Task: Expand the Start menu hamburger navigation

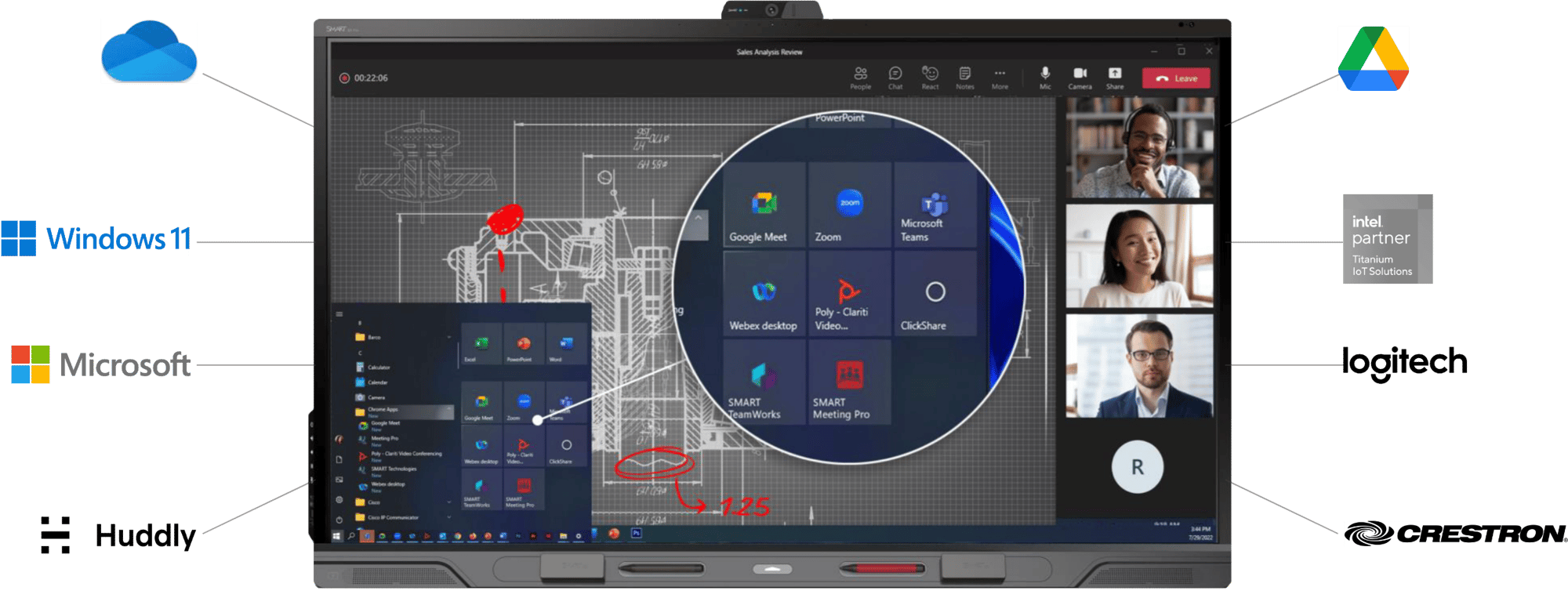Action: click(x=339, y=314)
